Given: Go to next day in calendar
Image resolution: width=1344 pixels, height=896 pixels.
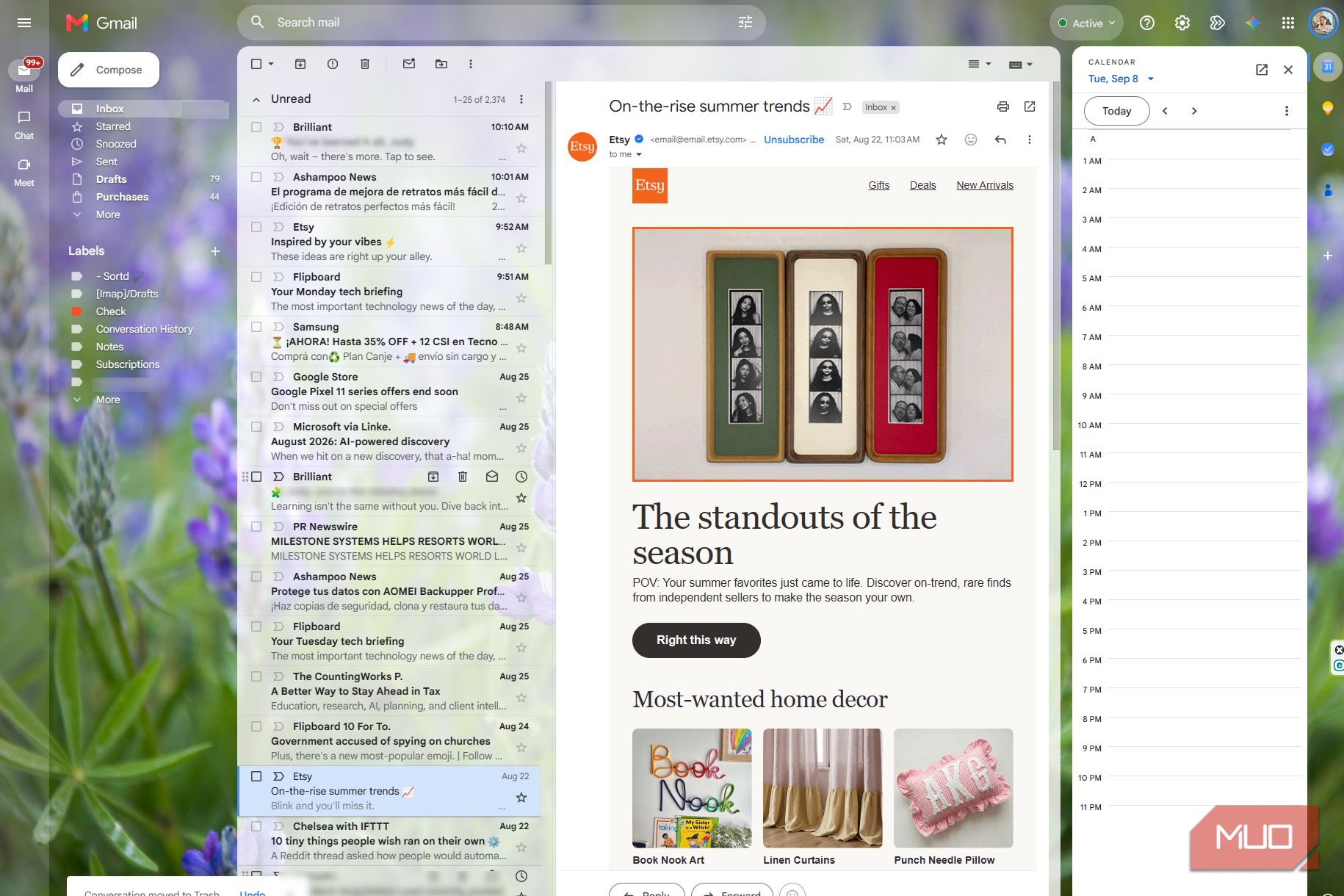Looking at the screenshot, I should [x=1194, y=111].
